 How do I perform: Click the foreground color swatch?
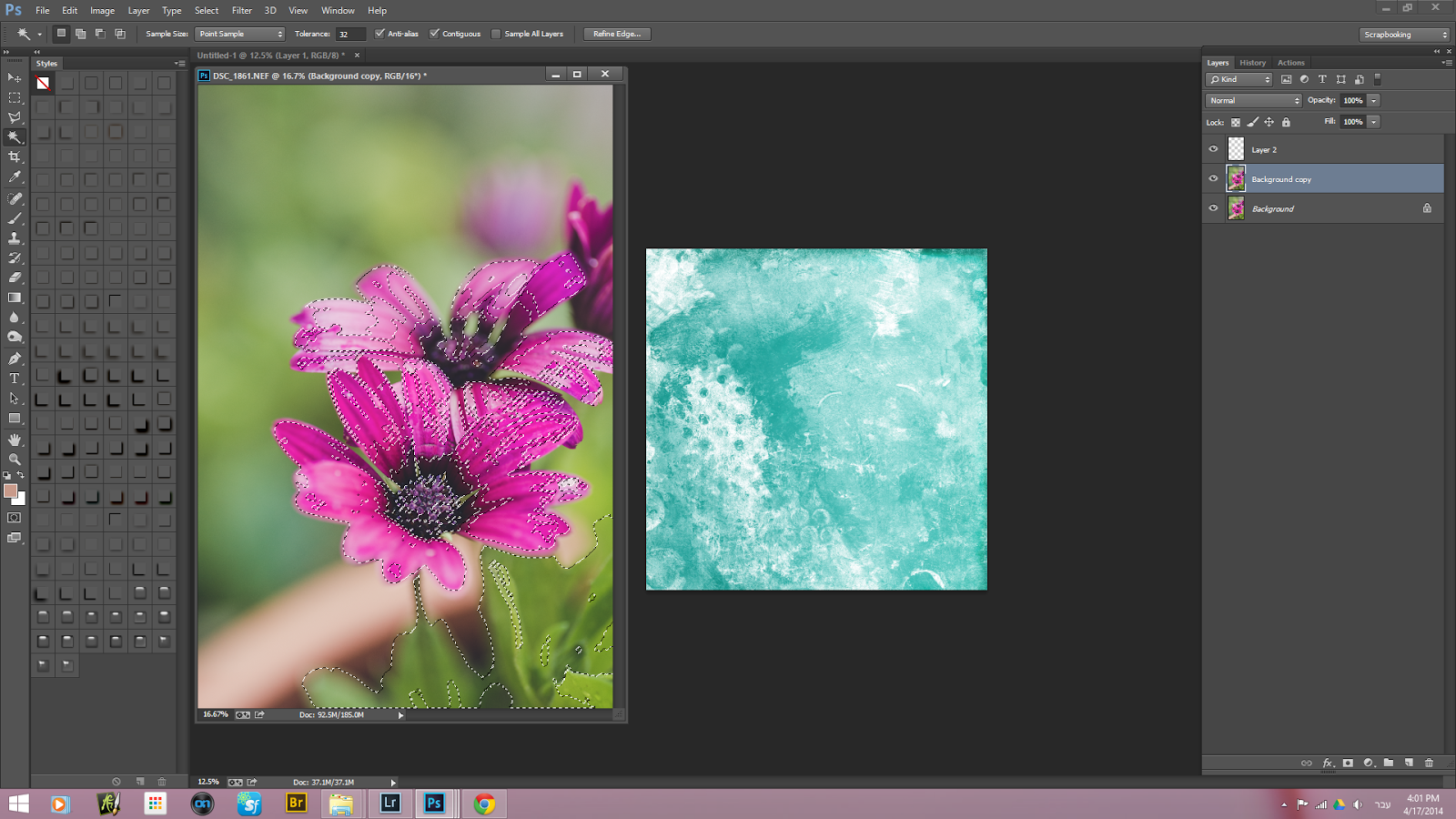[x=10, y=491]
